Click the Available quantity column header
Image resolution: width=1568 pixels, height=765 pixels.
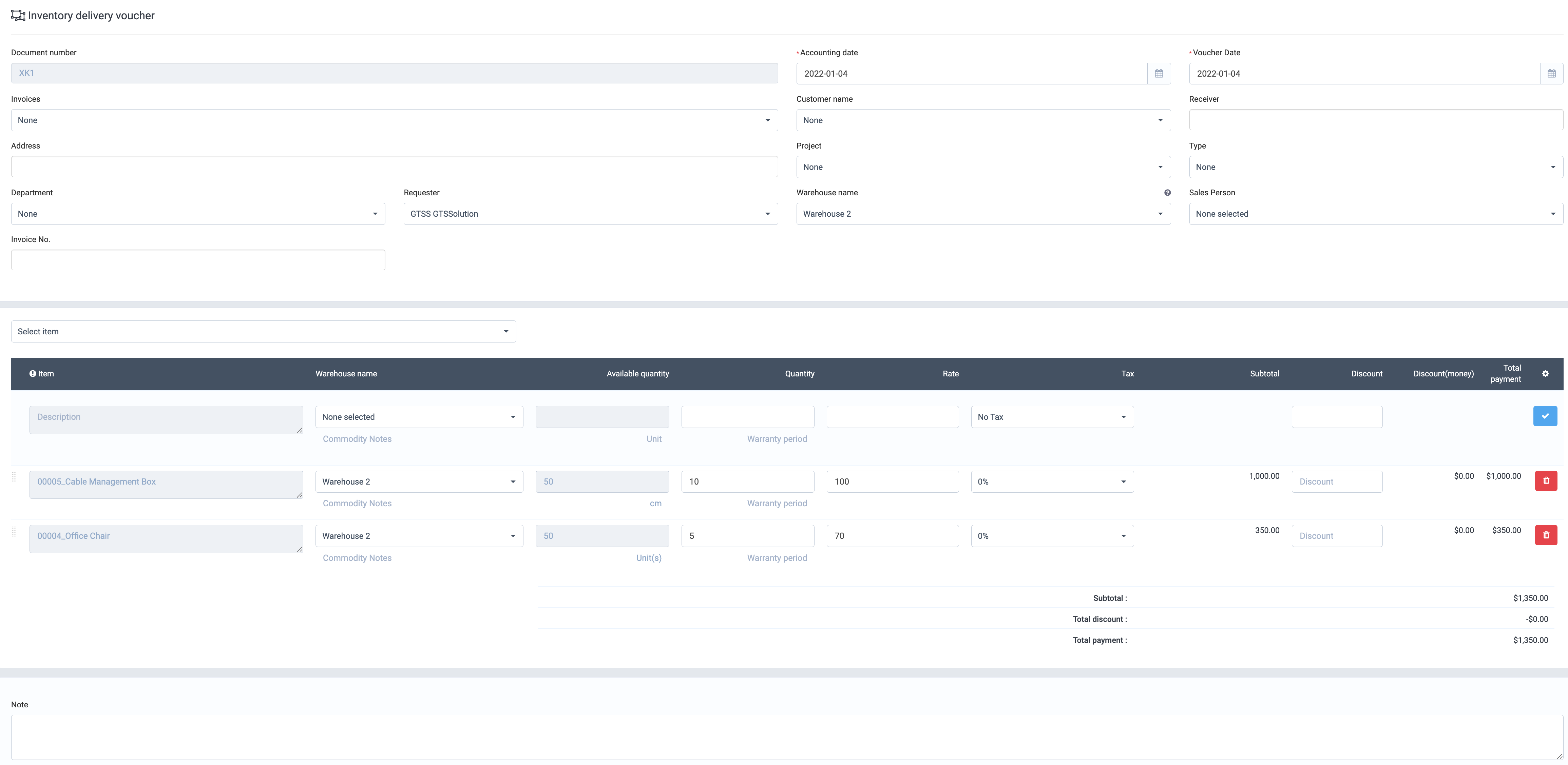click(637, 374)
